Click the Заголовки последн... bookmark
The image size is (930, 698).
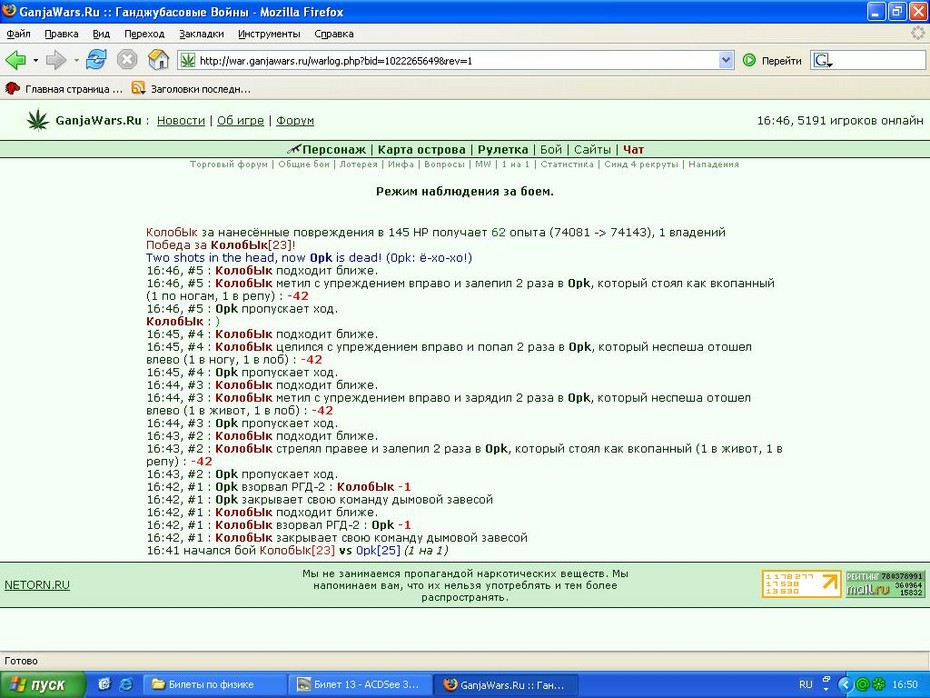point(200,89)
